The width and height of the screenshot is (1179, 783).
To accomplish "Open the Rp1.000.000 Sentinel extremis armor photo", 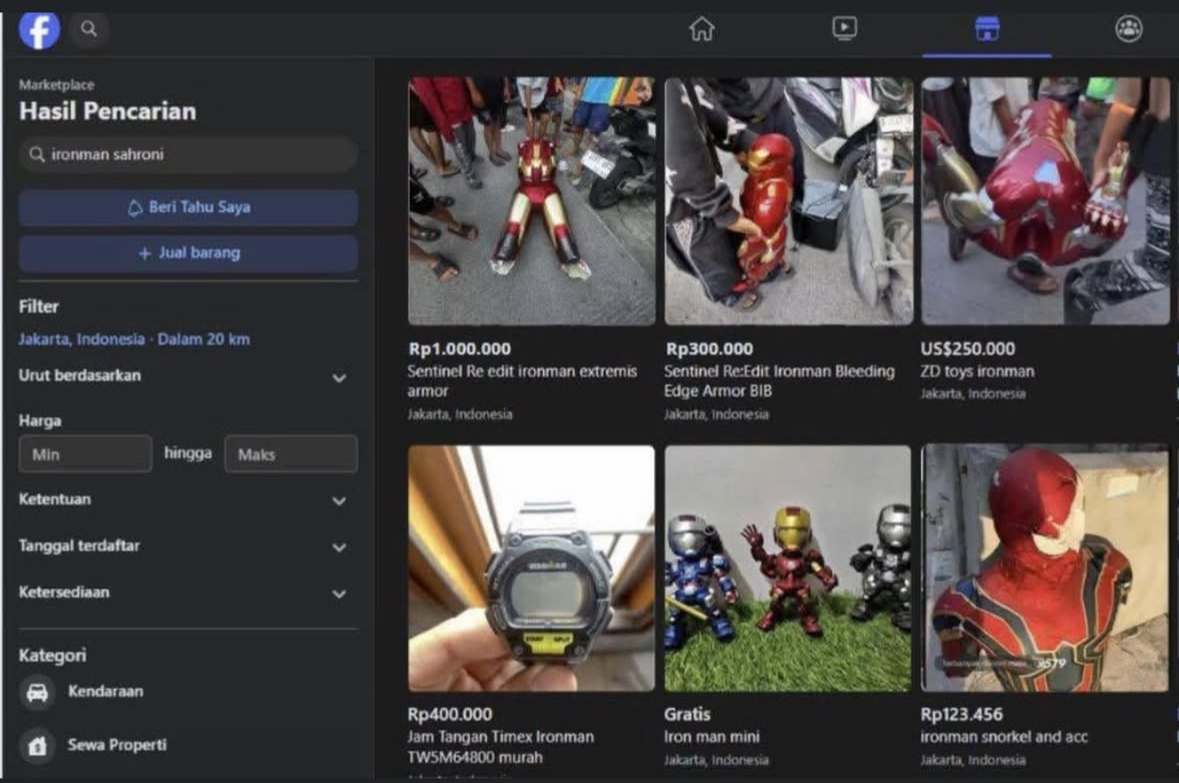I will click(532, 201).
